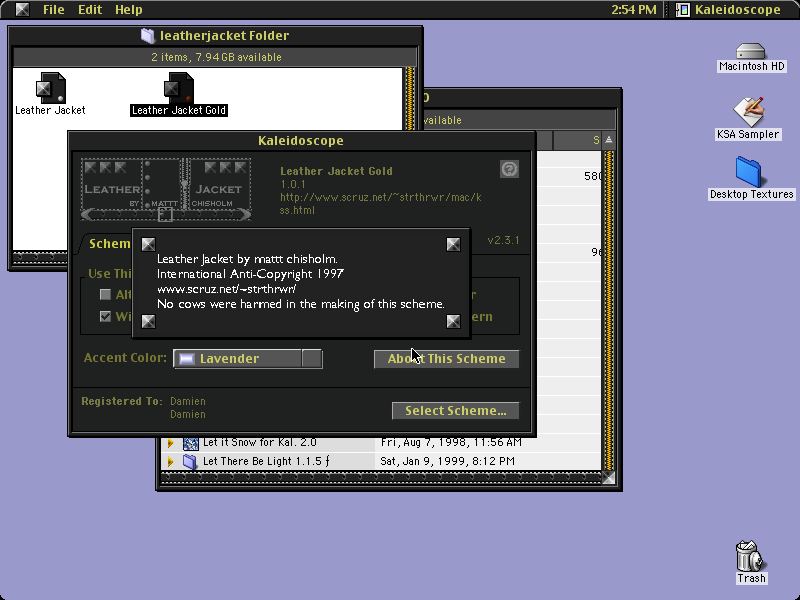Viewport: 800px width, 600px height.
Task: Click the Leather Jacket scheme logo banner
Action: pos(166,189)
